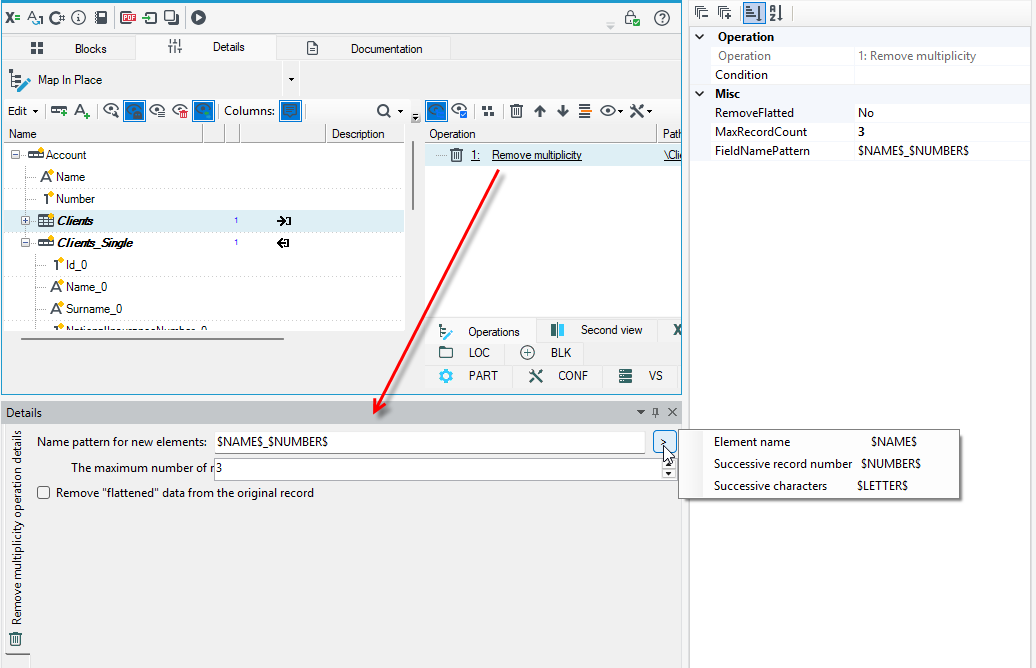Click the '>' pattern insert button
The width and height of the screenshot is (1036, 668).
663,442
